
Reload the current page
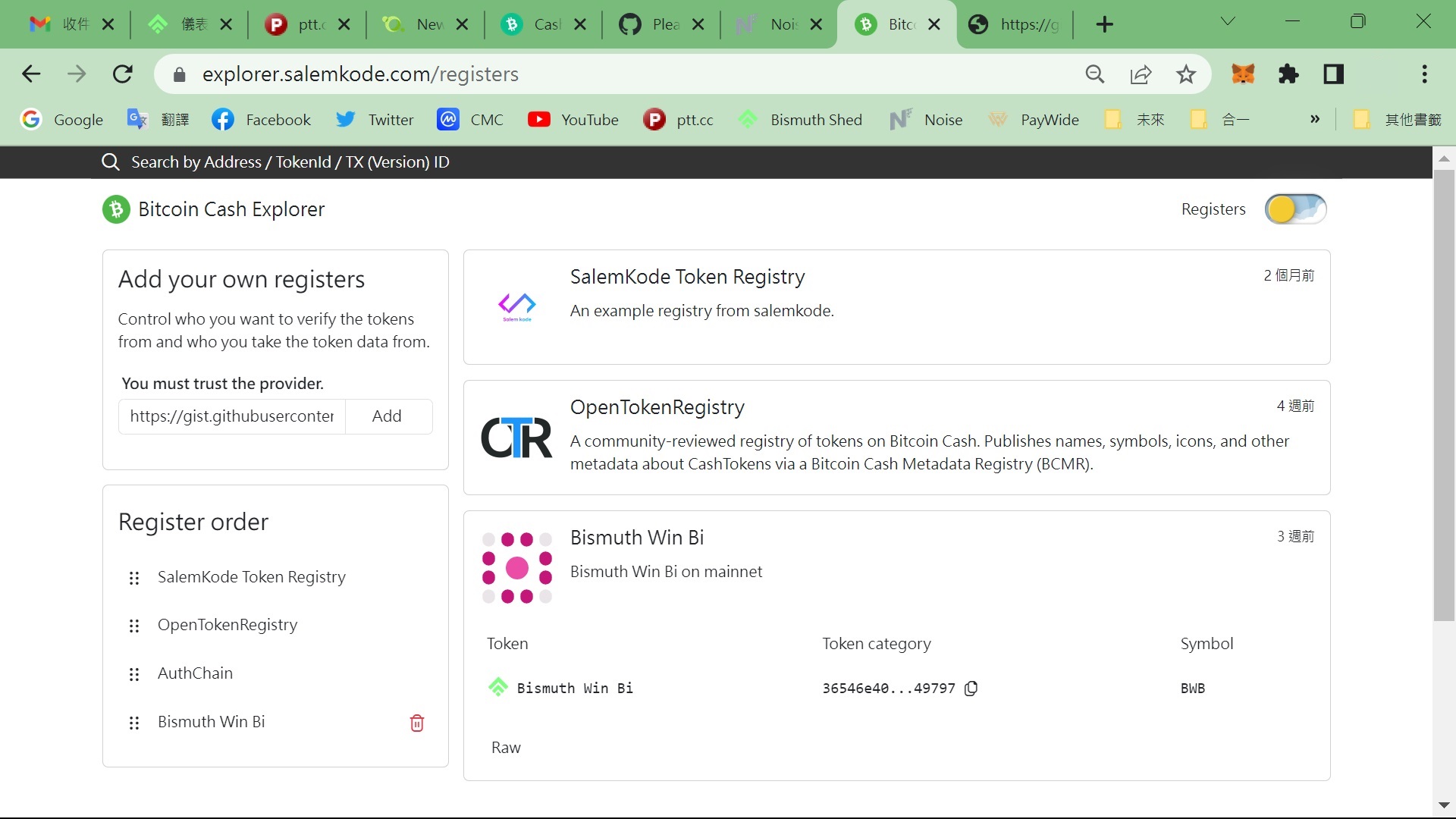click(x=123, y=74)
